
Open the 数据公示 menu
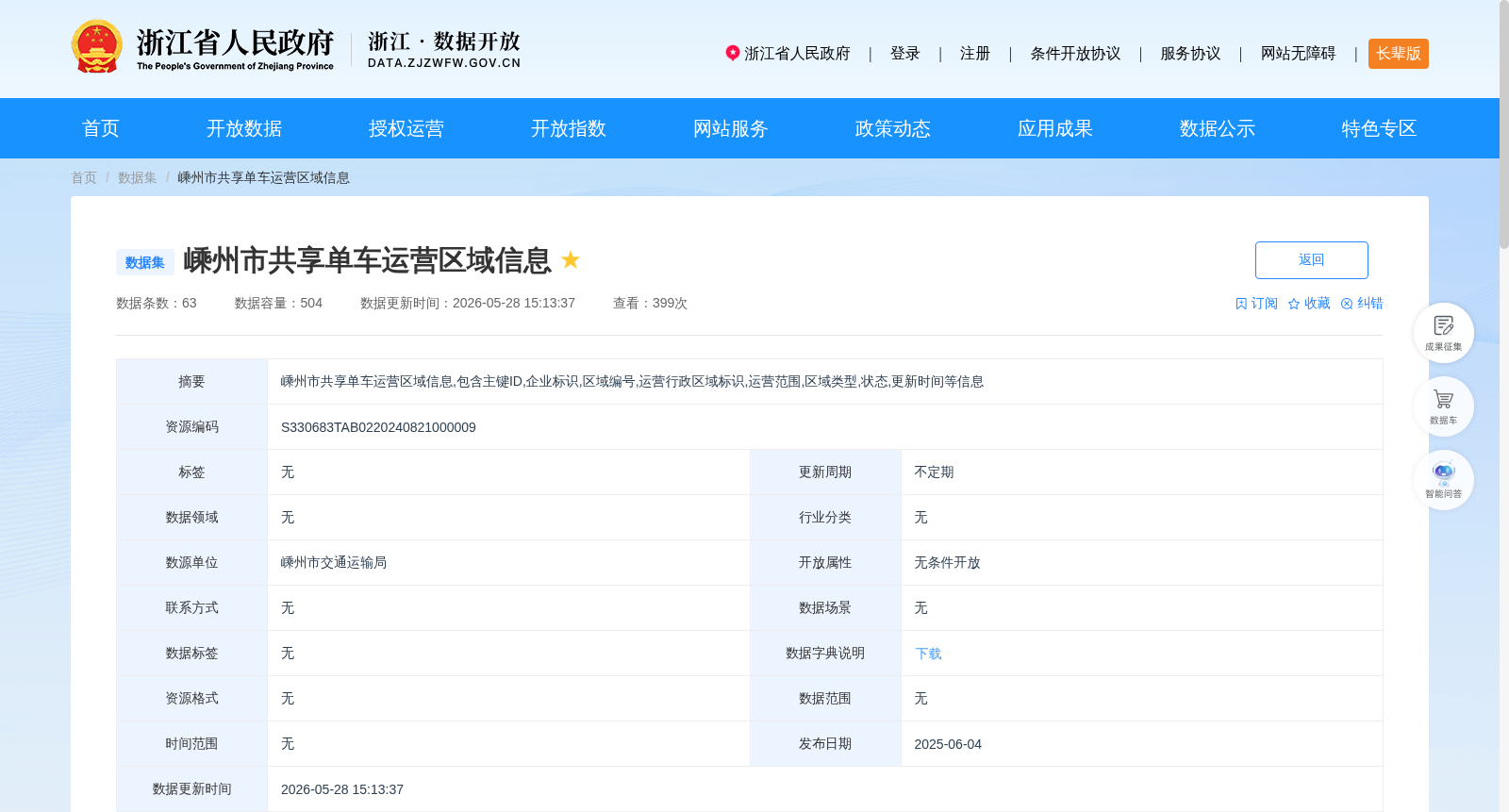1218,128
